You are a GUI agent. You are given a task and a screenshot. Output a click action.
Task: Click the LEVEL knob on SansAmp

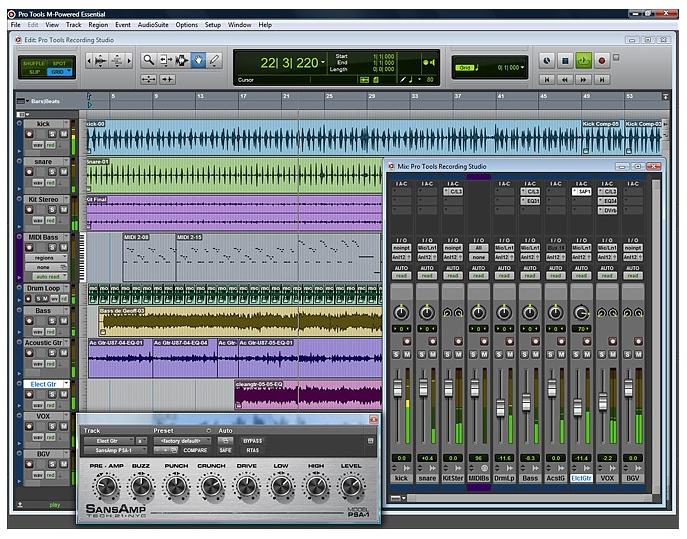coord(351,486)
